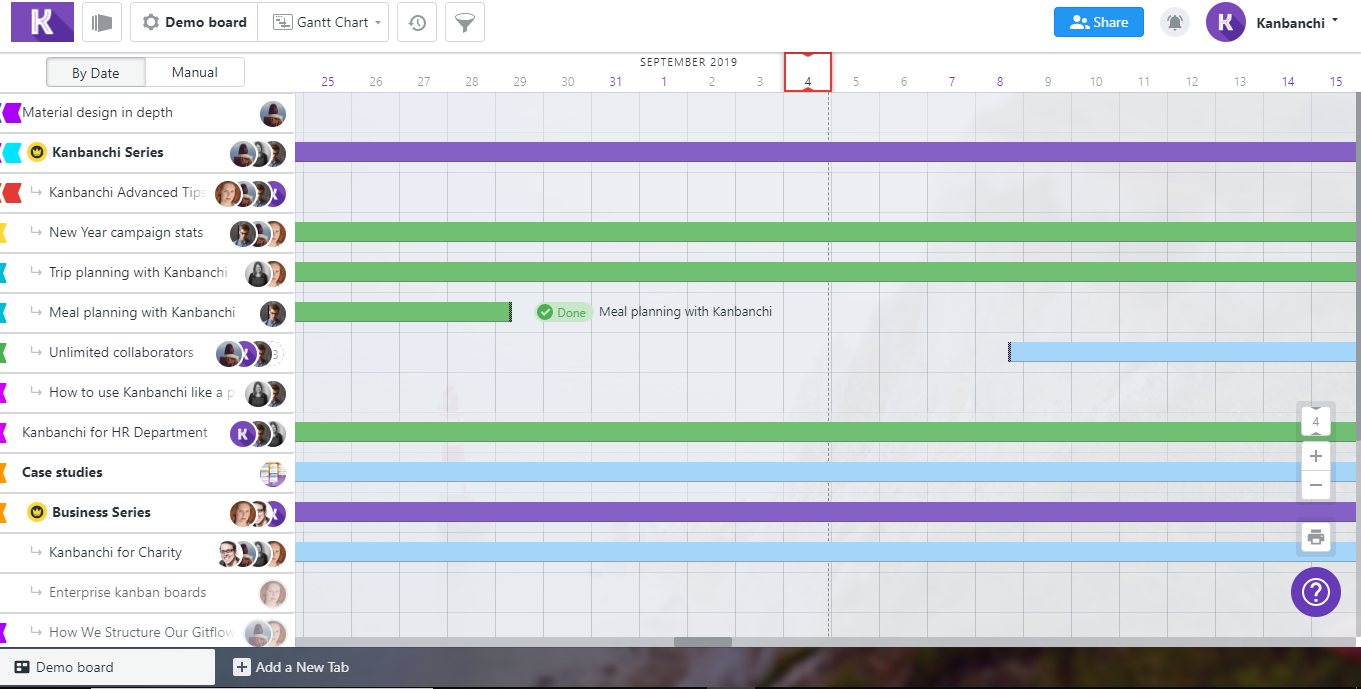Open notifications bell icon
The image size is (1361, 689).
click(x=1175, y=22)
